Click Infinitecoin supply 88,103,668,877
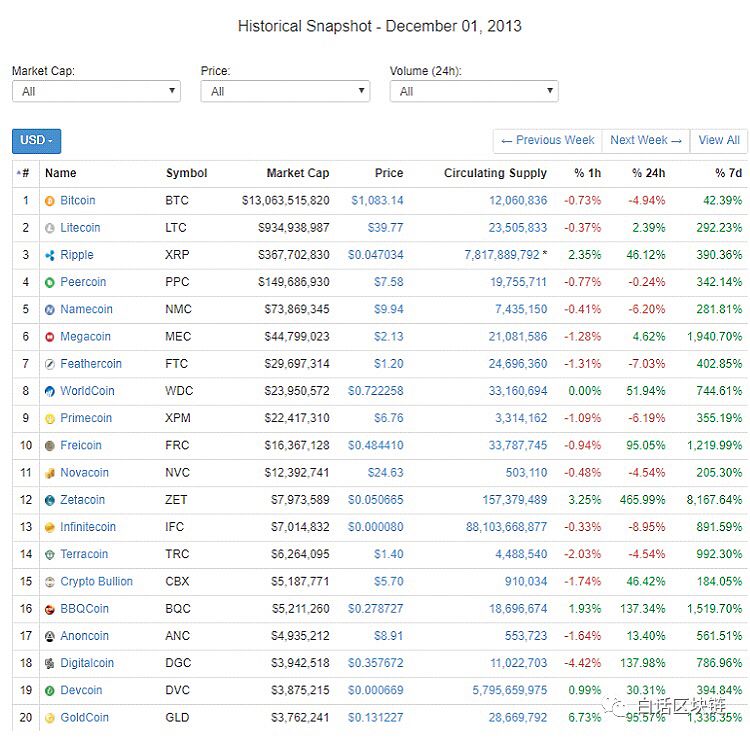Screen dimensions: 750x739 pos(507,527)
